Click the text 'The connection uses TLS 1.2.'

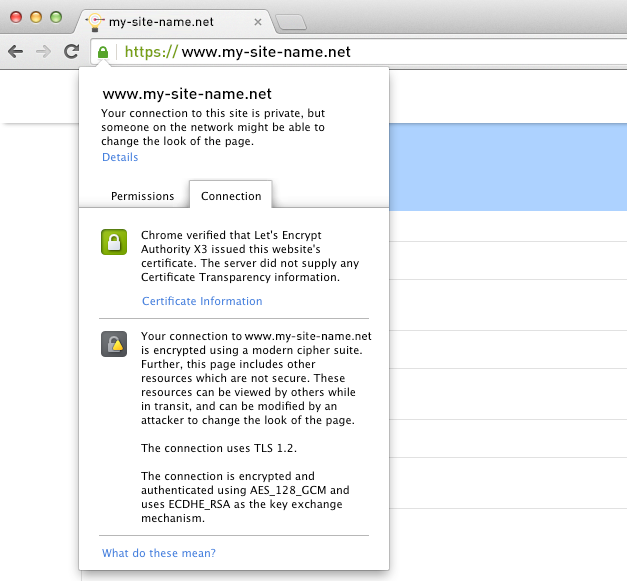click(219, 448)
